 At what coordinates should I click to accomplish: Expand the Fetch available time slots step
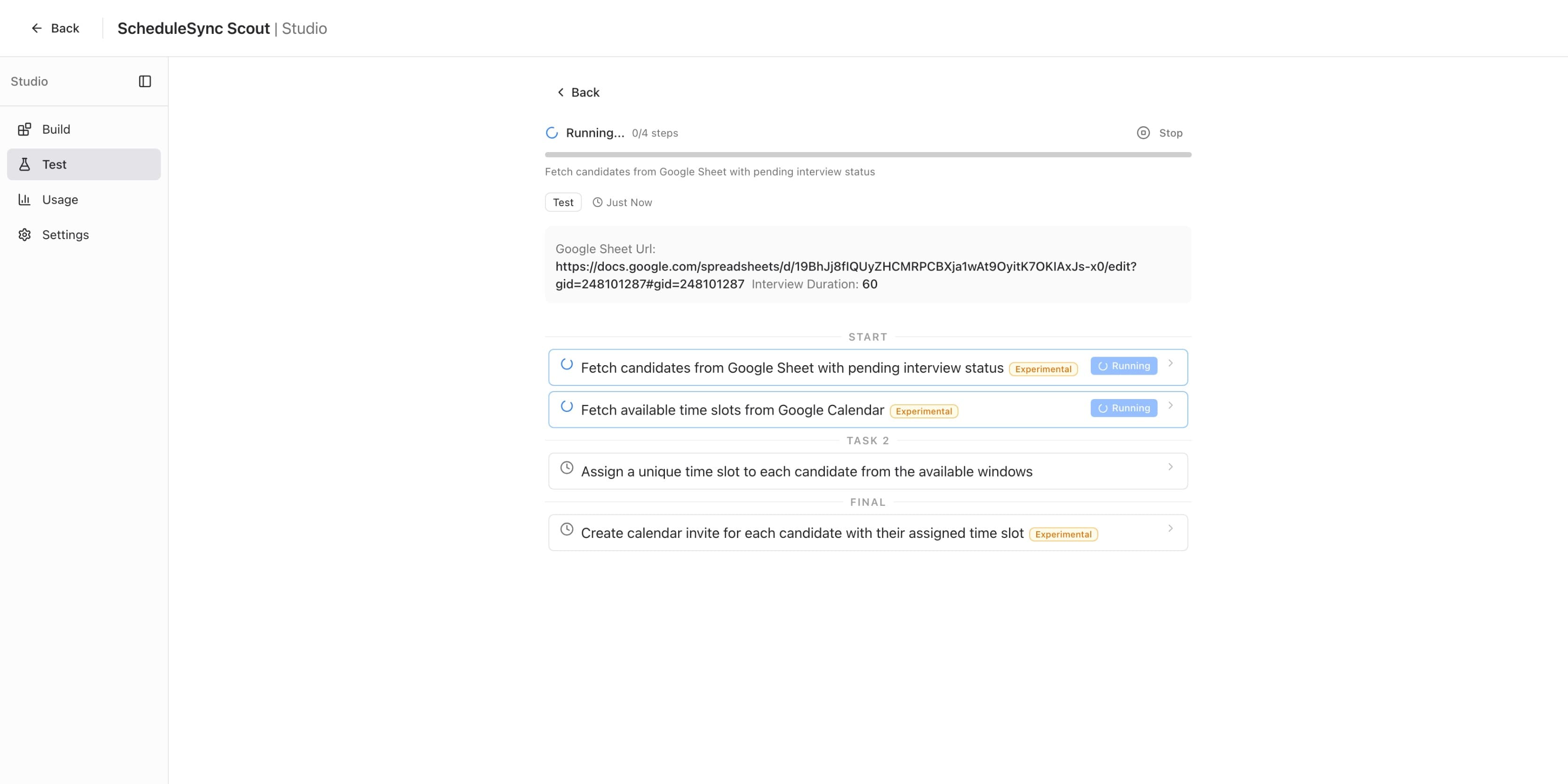point(1170,405)
